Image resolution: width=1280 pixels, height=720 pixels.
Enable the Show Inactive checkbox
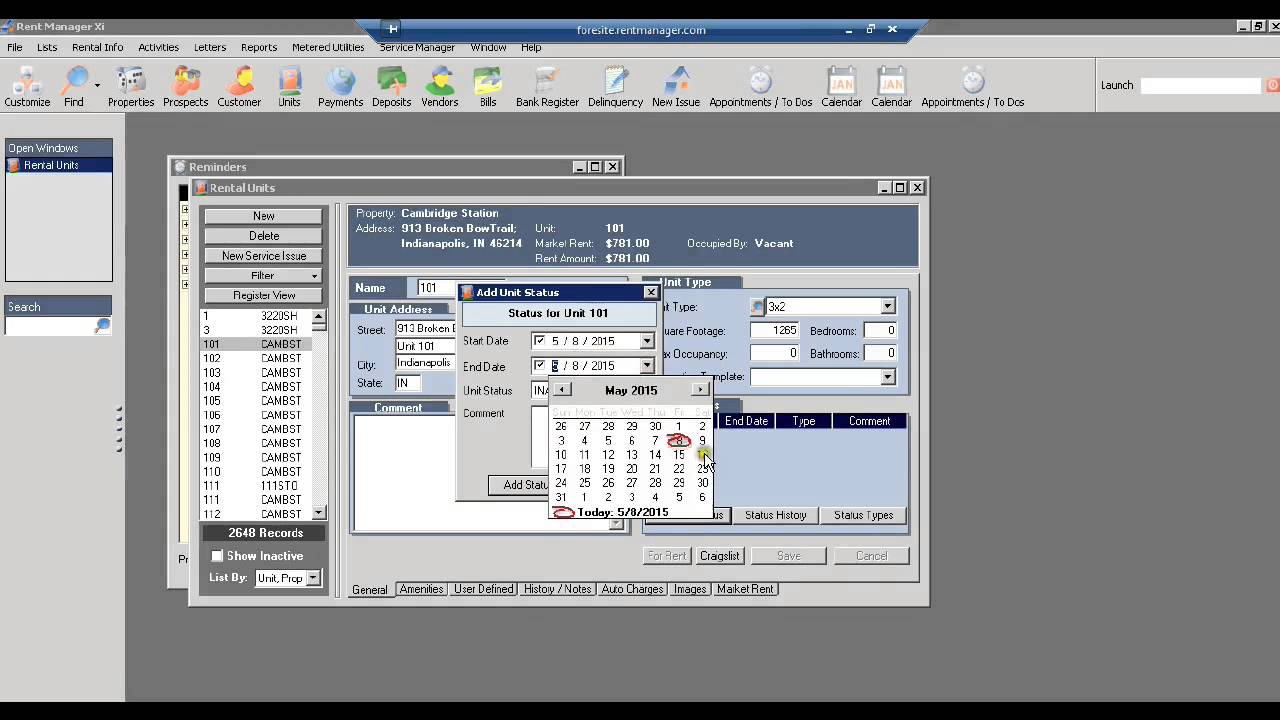coord(217,556)
